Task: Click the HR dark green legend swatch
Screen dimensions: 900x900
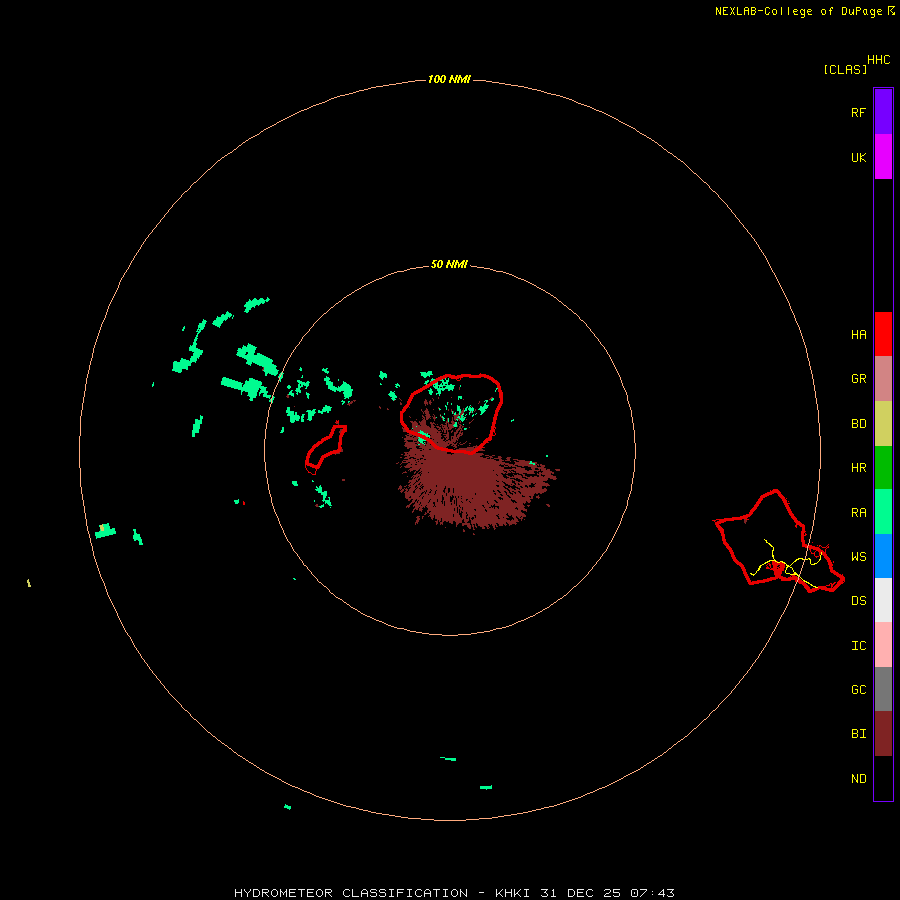Action: [883, 468]
